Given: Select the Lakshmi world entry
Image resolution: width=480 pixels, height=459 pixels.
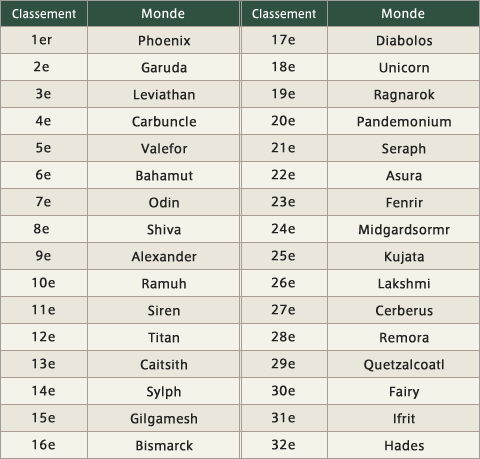Looking at the screenshot, I should pyautogui.click(x=404, y=283).
